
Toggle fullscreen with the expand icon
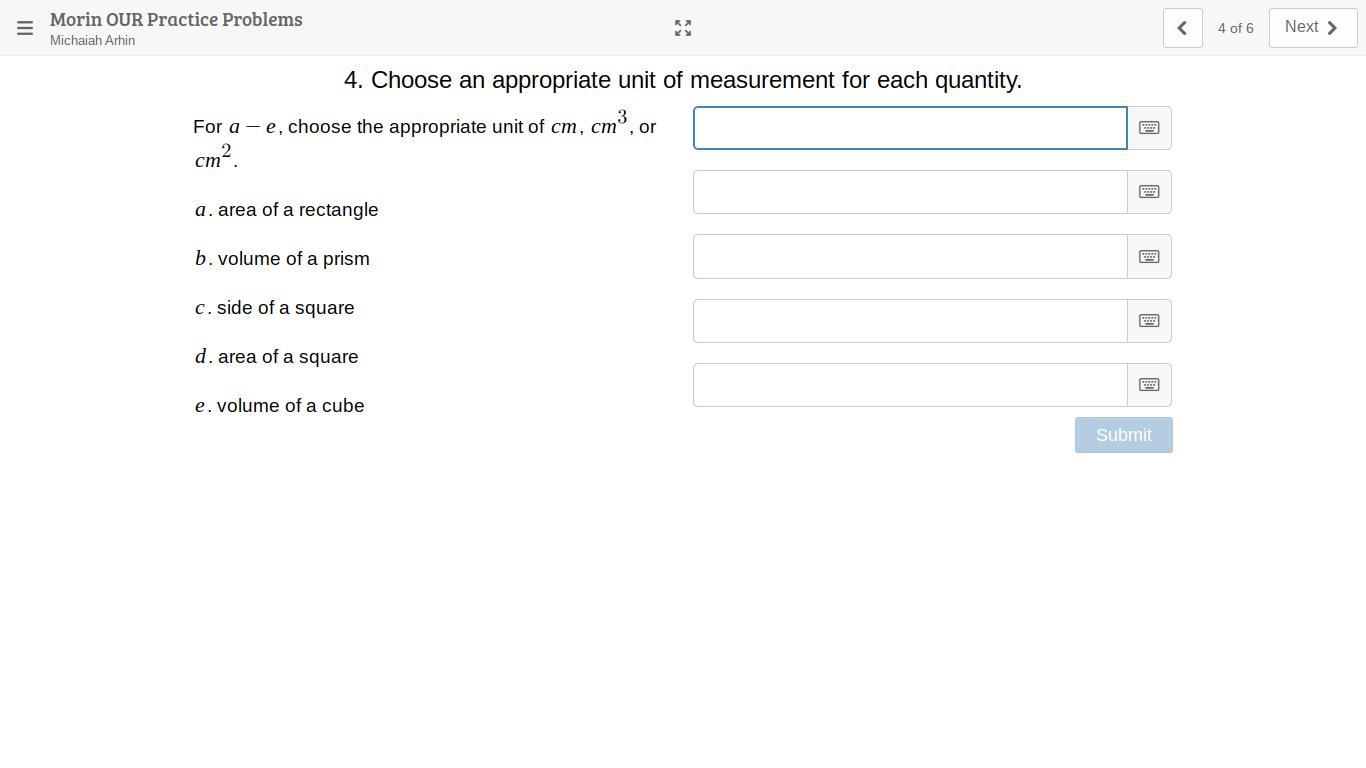pyautogui.click(x=683, y=28)
